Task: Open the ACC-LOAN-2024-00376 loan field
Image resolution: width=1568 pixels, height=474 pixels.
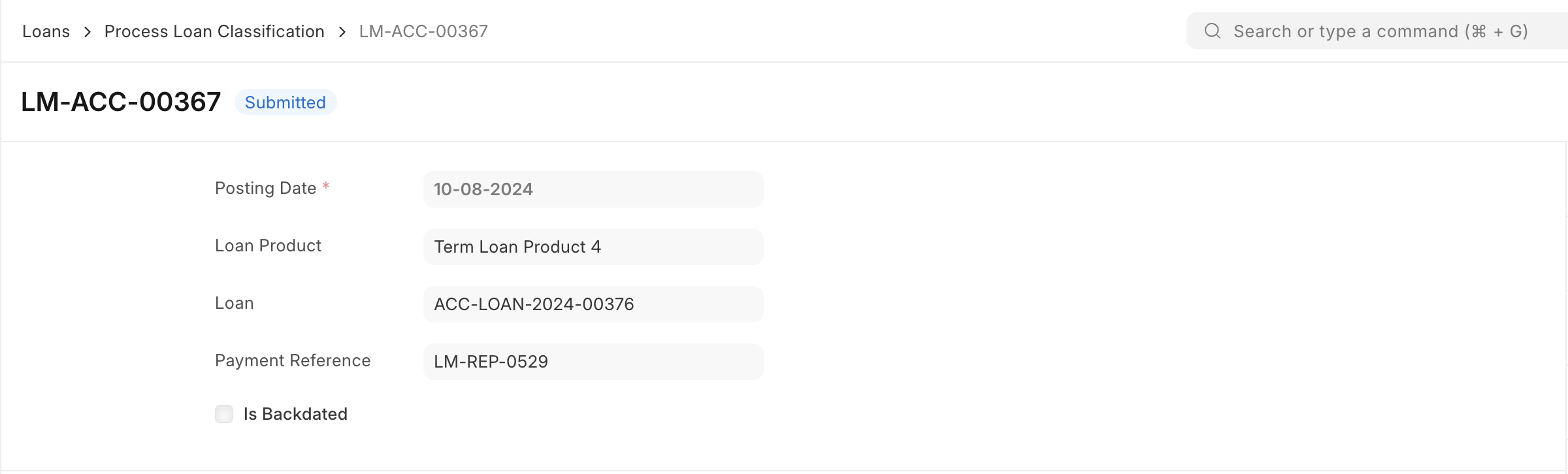Action: click(593, 304)
